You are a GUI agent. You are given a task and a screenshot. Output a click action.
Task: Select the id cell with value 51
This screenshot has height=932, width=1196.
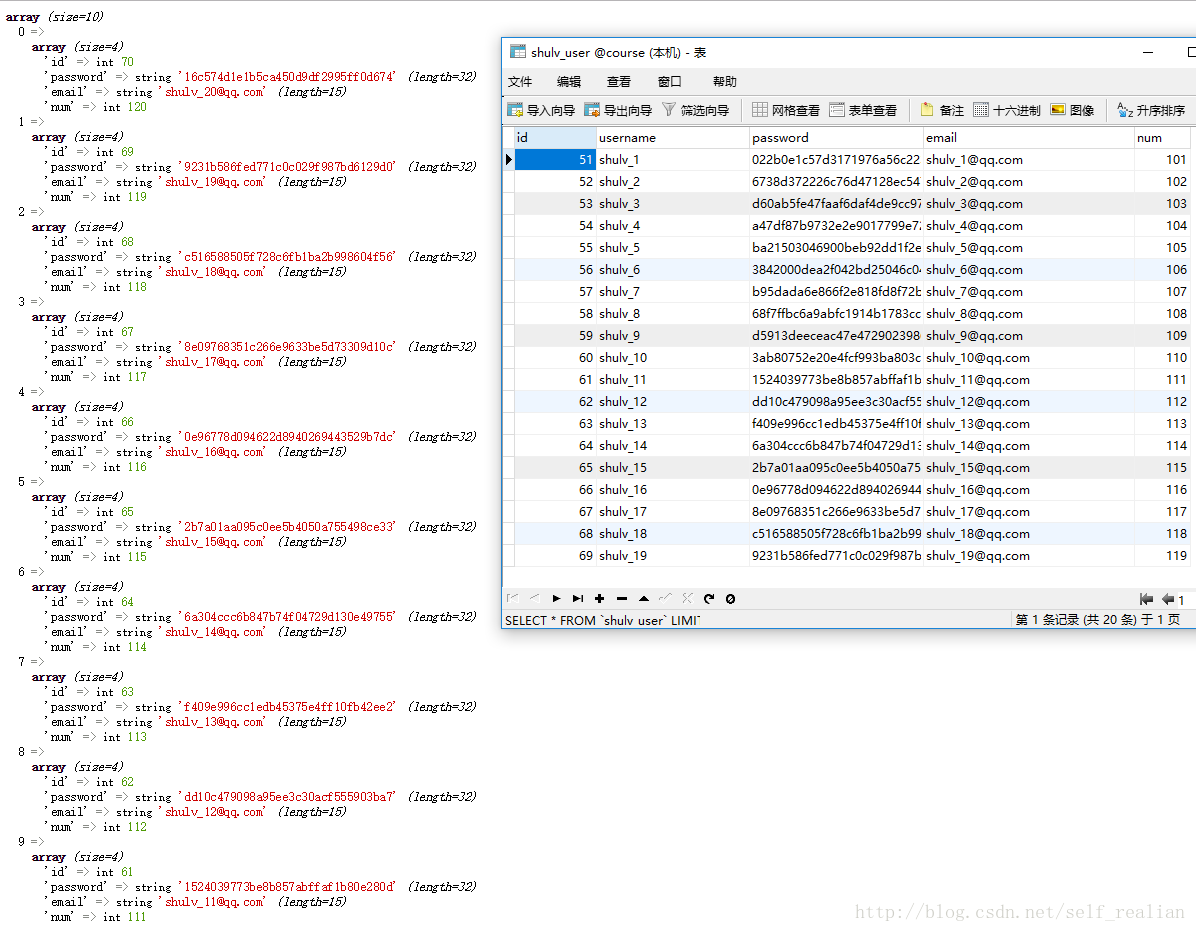click(x=555, y=159)
